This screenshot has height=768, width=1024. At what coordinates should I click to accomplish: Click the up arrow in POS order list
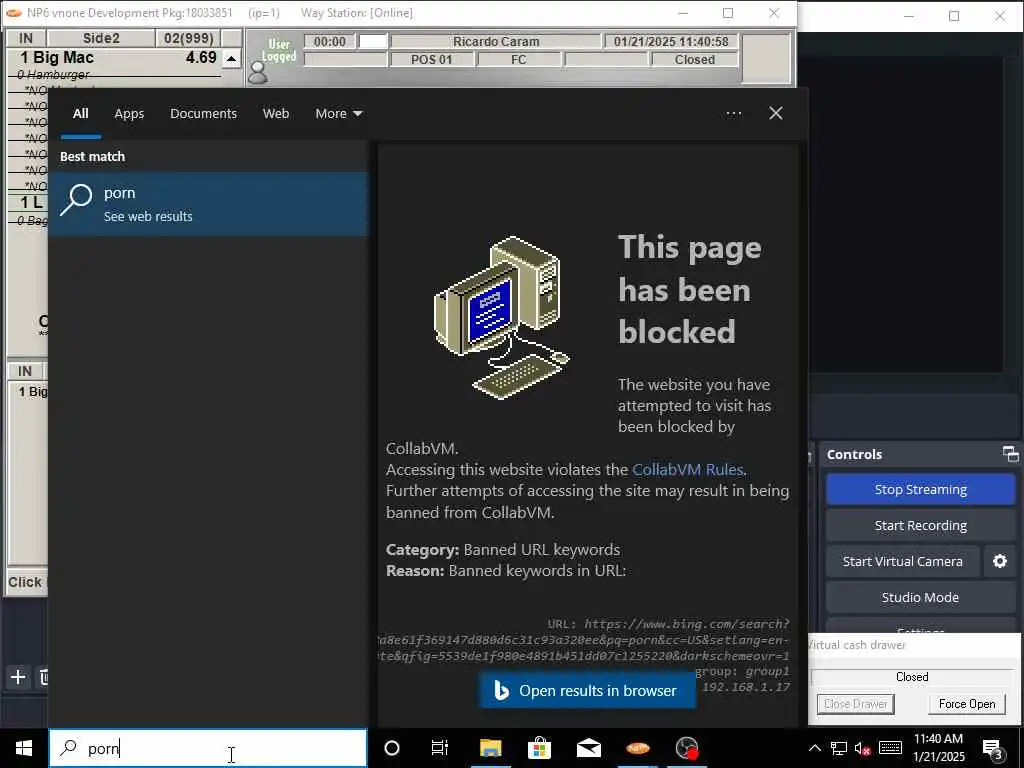(231, 59)
